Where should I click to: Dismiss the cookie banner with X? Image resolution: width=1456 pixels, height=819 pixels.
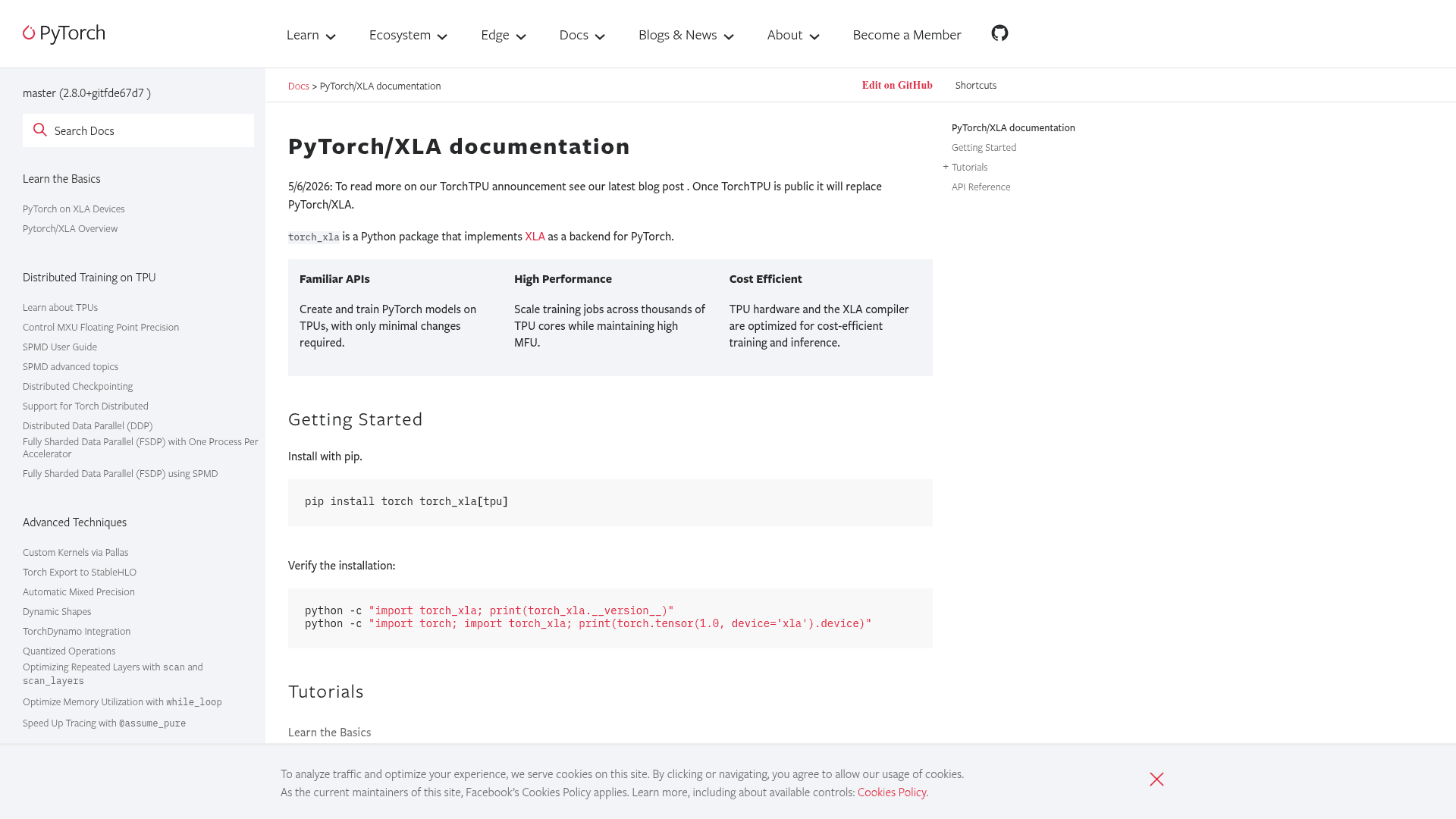pyautogui.click(x=1156, y=780)
